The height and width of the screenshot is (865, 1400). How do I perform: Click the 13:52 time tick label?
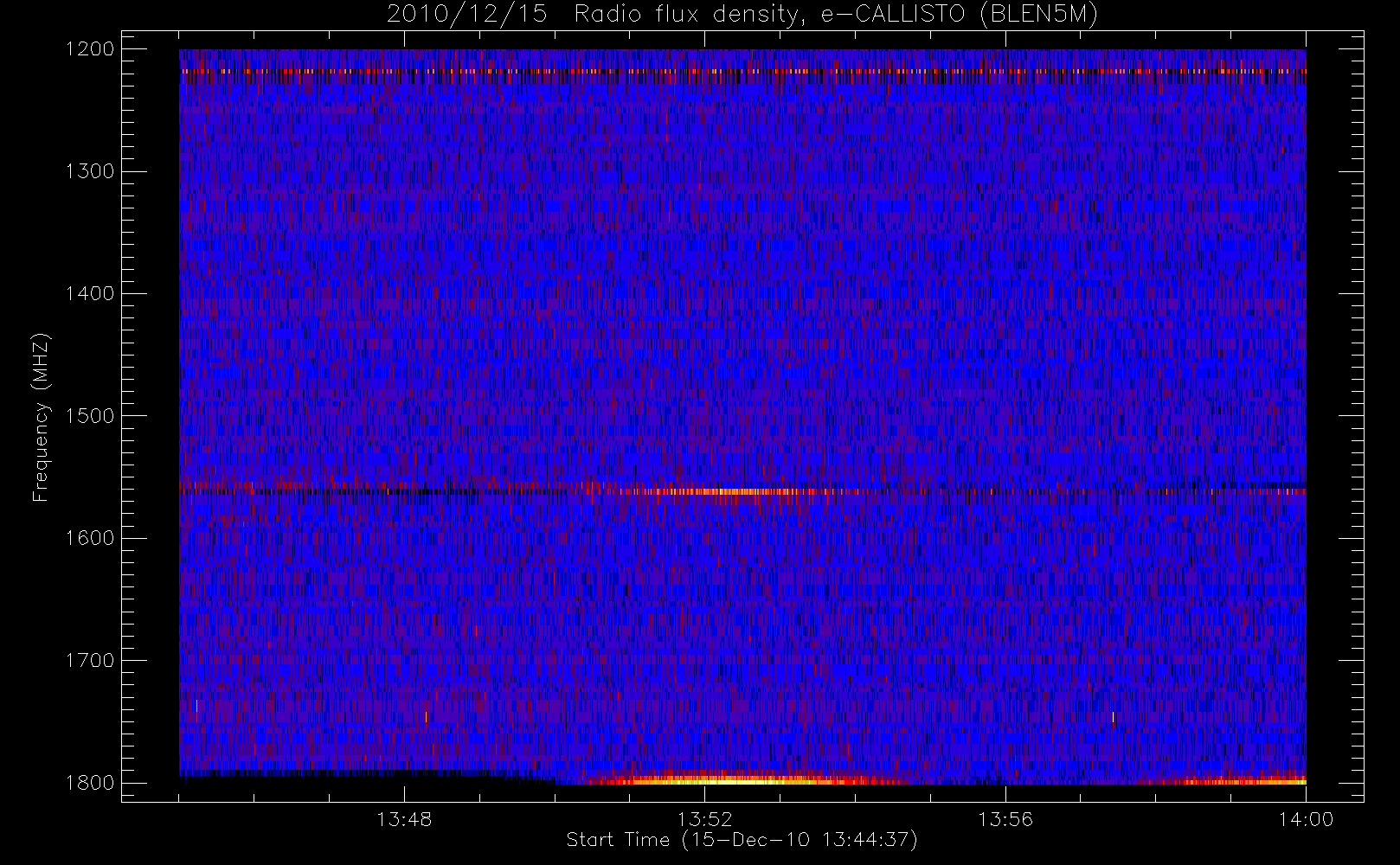(x=704, y=819)
